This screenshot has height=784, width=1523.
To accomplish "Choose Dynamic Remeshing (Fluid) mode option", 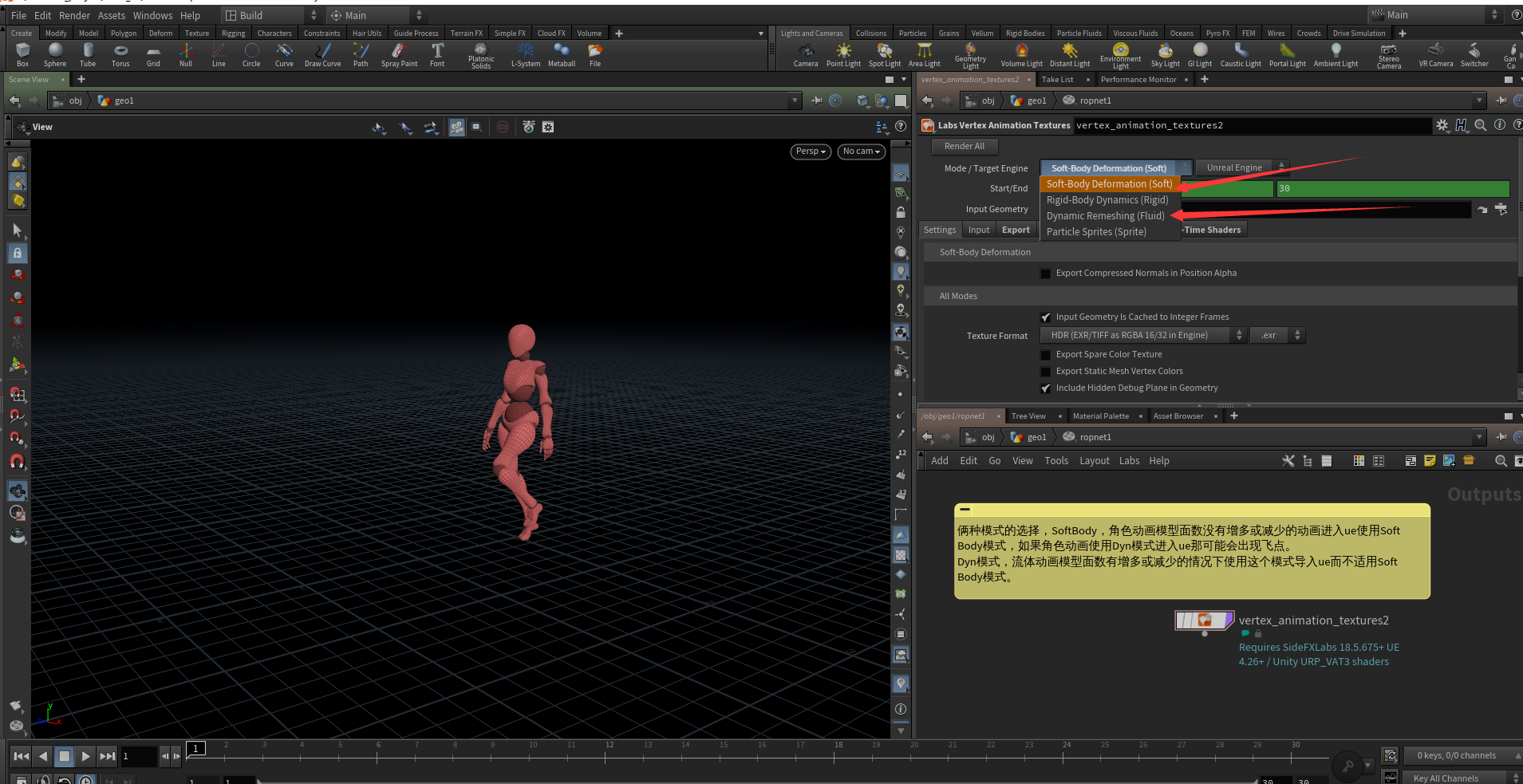I will click(x=1105, y=216).
